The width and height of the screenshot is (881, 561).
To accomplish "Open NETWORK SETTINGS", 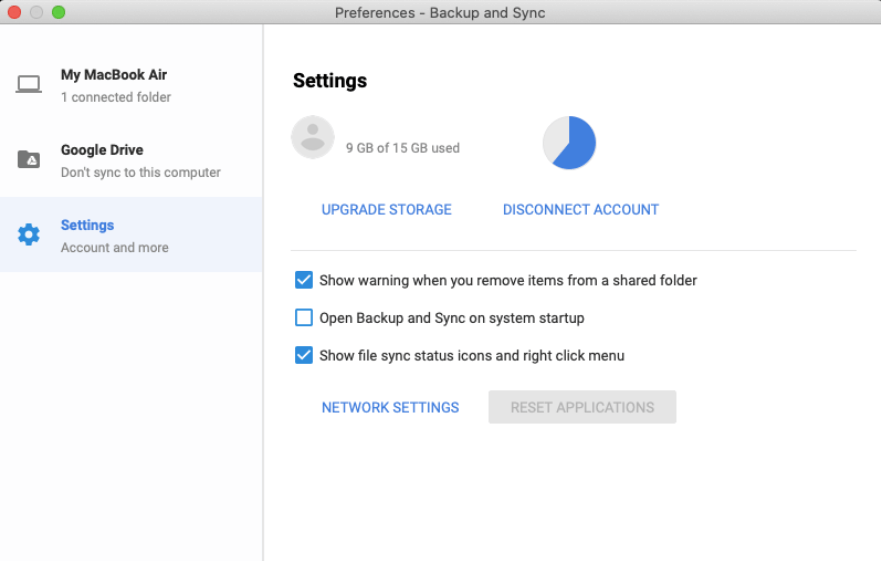I will pos(390,407).
